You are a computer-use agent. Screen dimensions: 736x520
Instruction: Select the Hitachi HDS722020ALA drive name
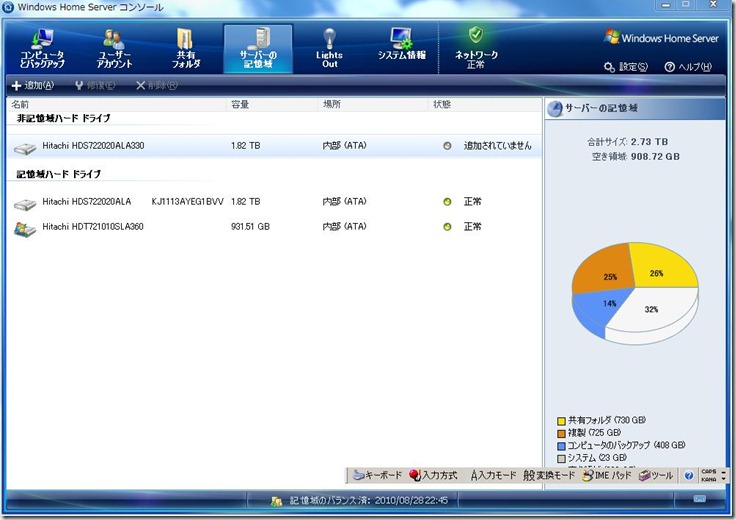pyautogui.click(x=86, y=202)
